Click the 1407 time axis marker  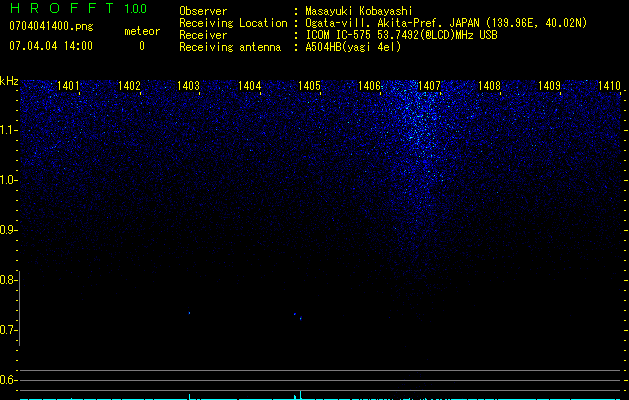pos(429,85)
